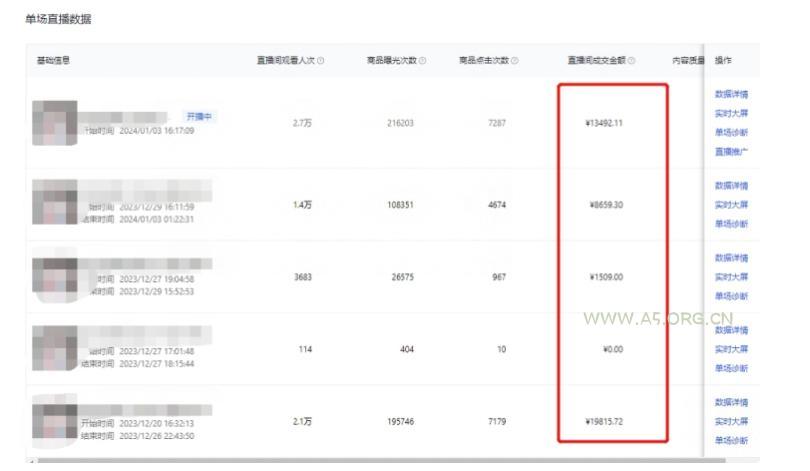Viewport: 810px width, 471px height.
Task: Click the start time 2023/12/29 16:11:59
Action: (157, 207)
